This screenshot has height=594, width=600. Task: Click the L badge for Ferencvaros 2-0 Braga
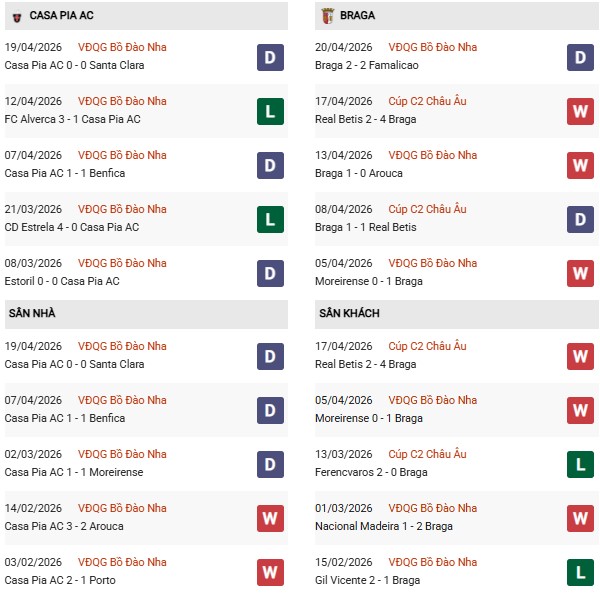point(581,464)
